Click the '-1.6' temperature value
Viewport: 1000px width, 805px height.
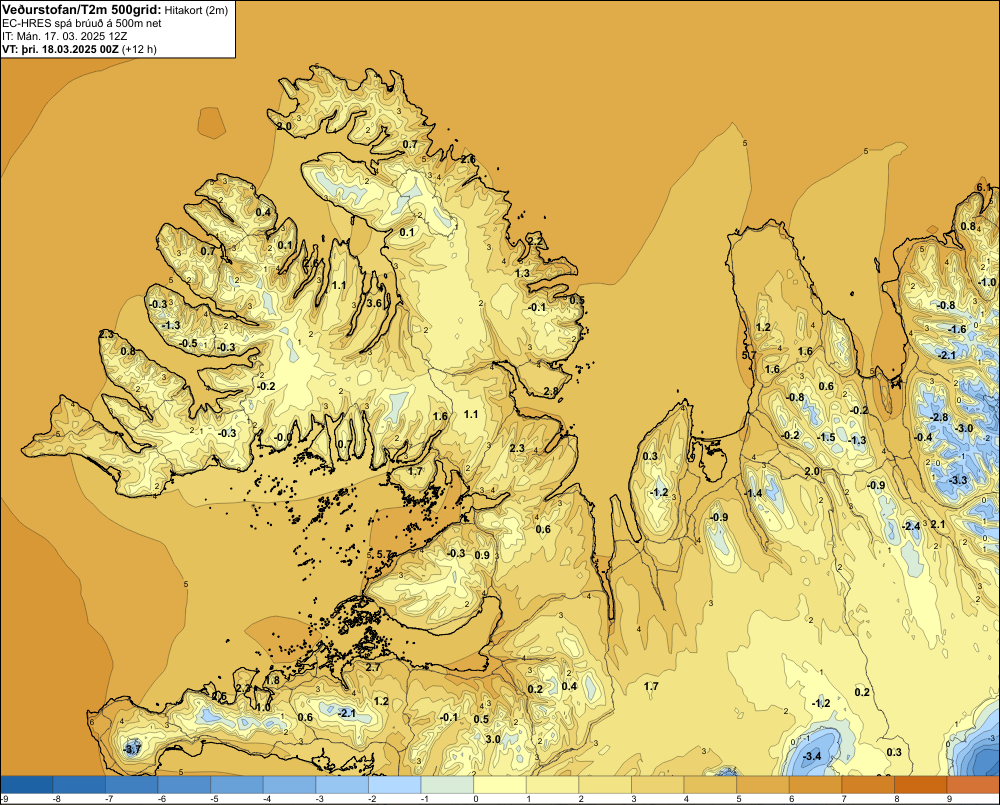[x=957, y=329]
